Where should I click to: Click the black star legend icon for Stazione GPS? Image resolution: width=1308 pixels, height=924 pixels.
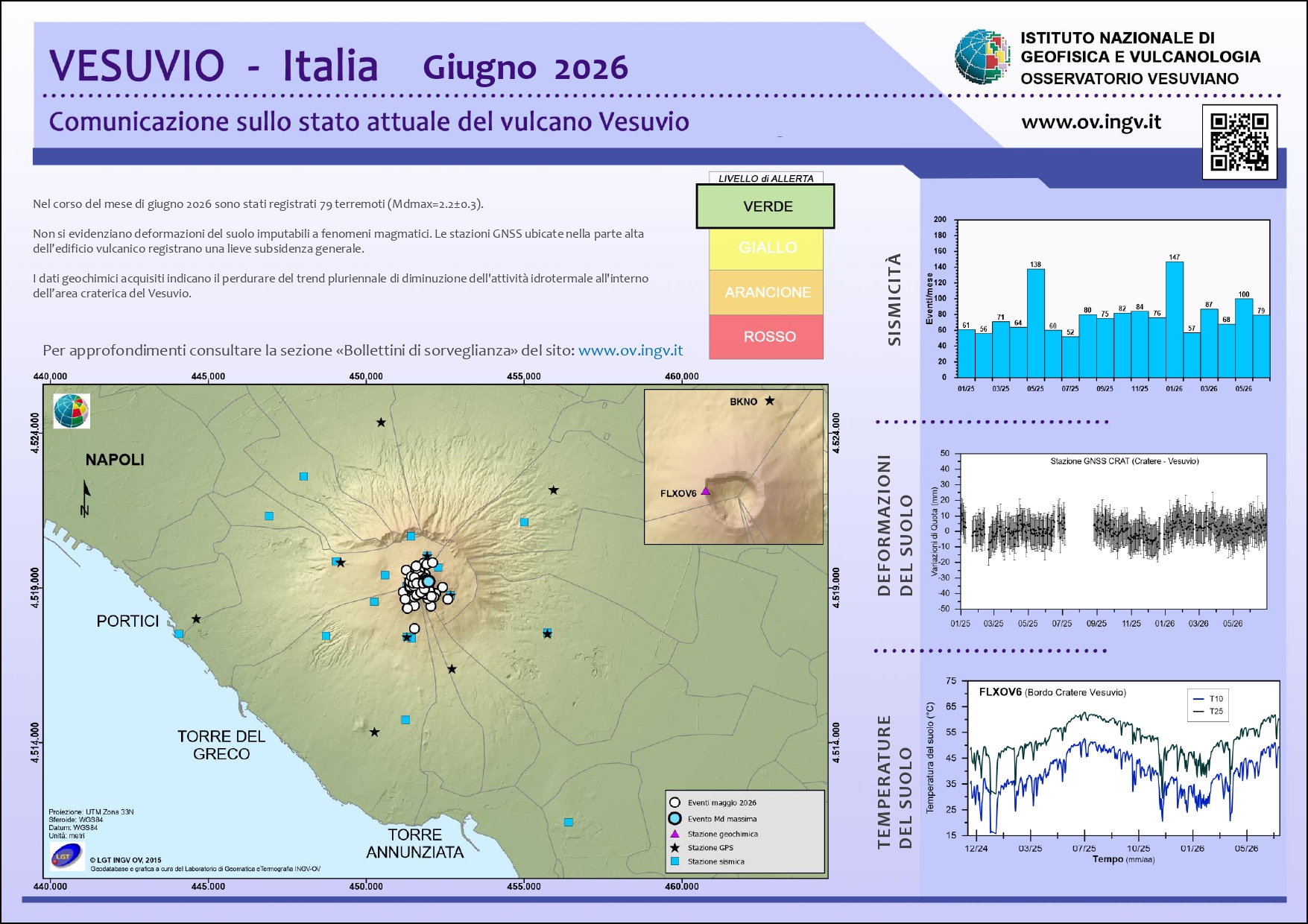click(x=674, y=847)
